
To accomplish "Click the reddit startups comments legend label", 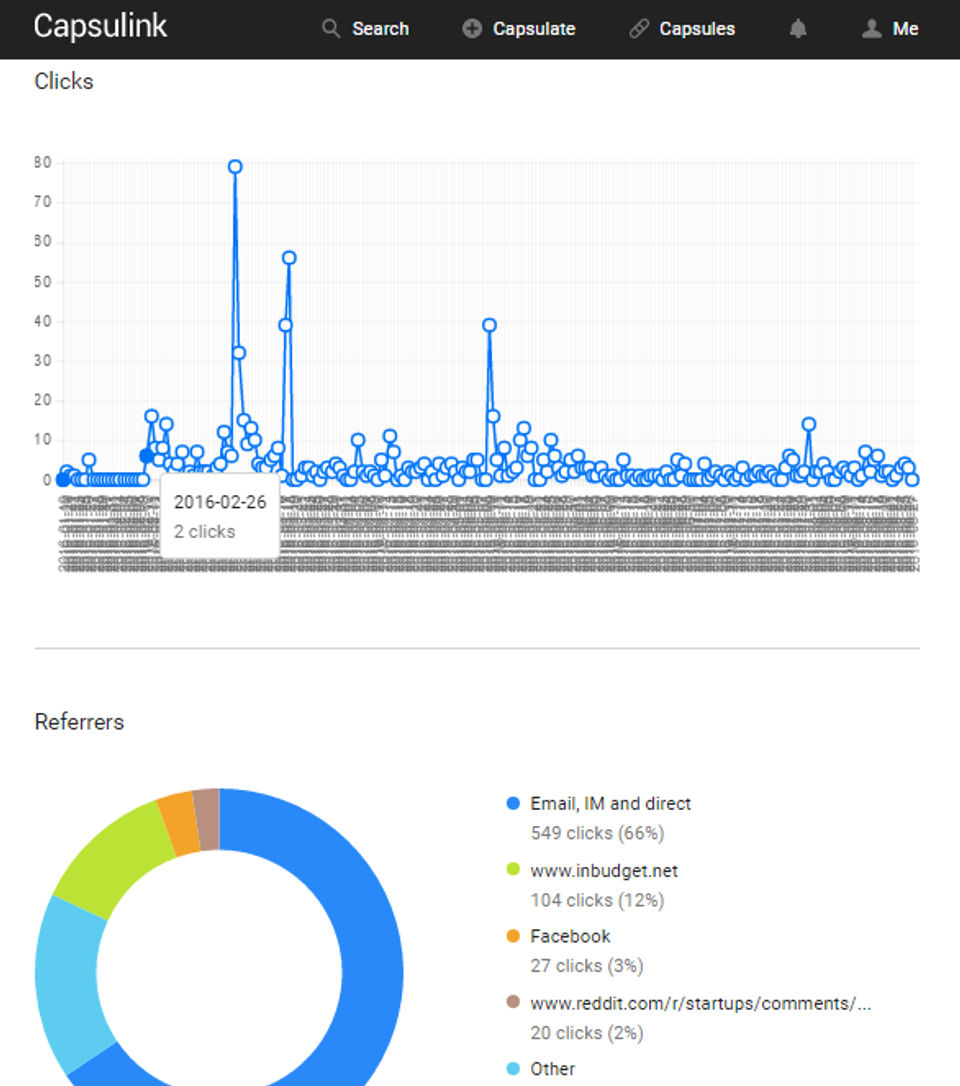I will 700,1004.
